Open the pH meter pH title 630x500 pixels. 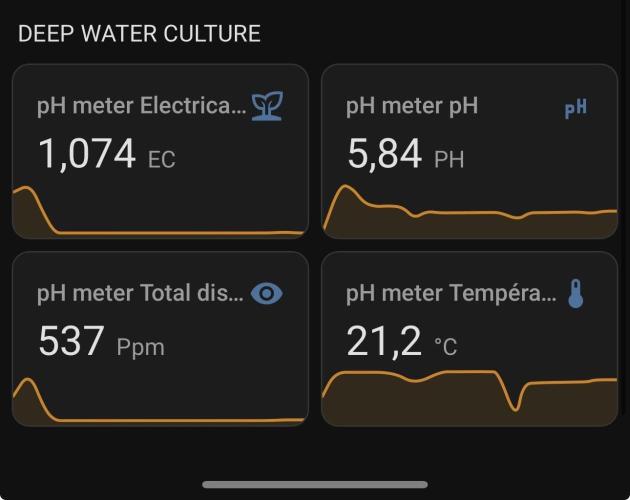(412, 106)
